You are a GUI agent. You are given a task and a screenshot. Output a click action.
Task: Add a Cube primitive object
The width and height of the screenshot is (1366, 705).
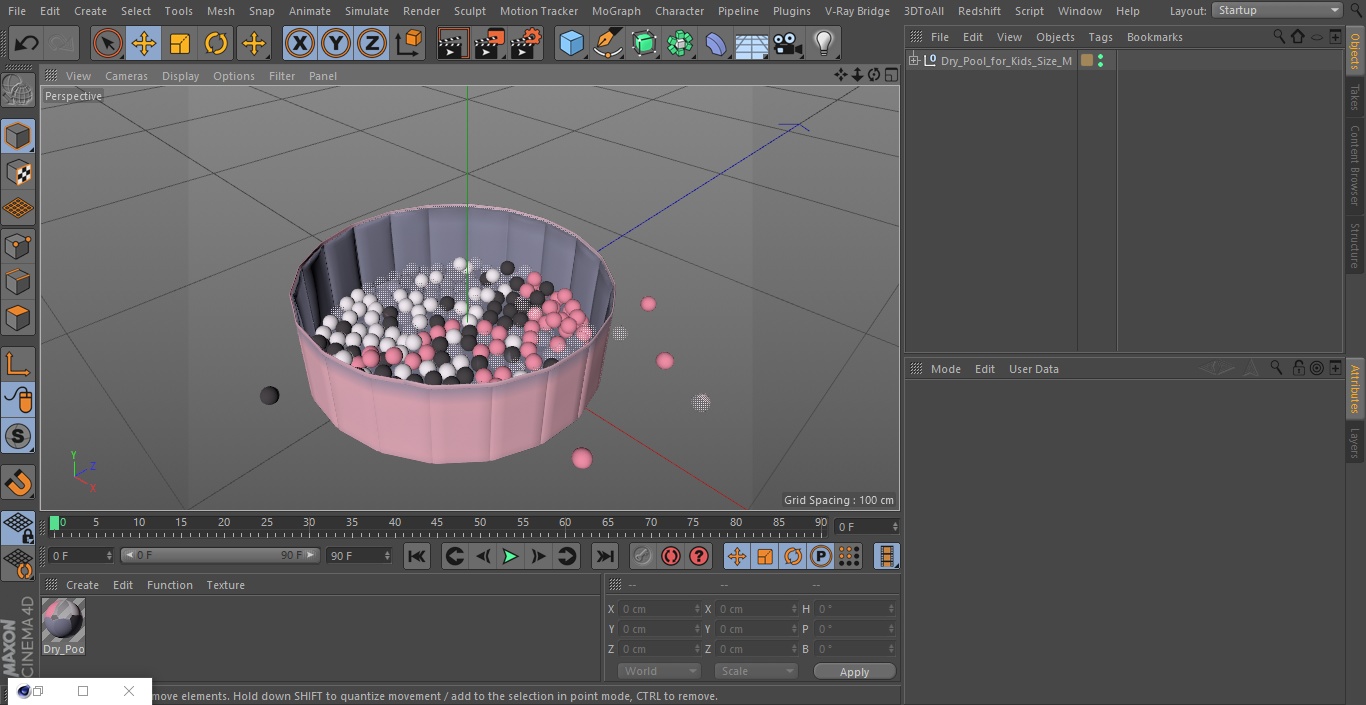tap(571, 43)
